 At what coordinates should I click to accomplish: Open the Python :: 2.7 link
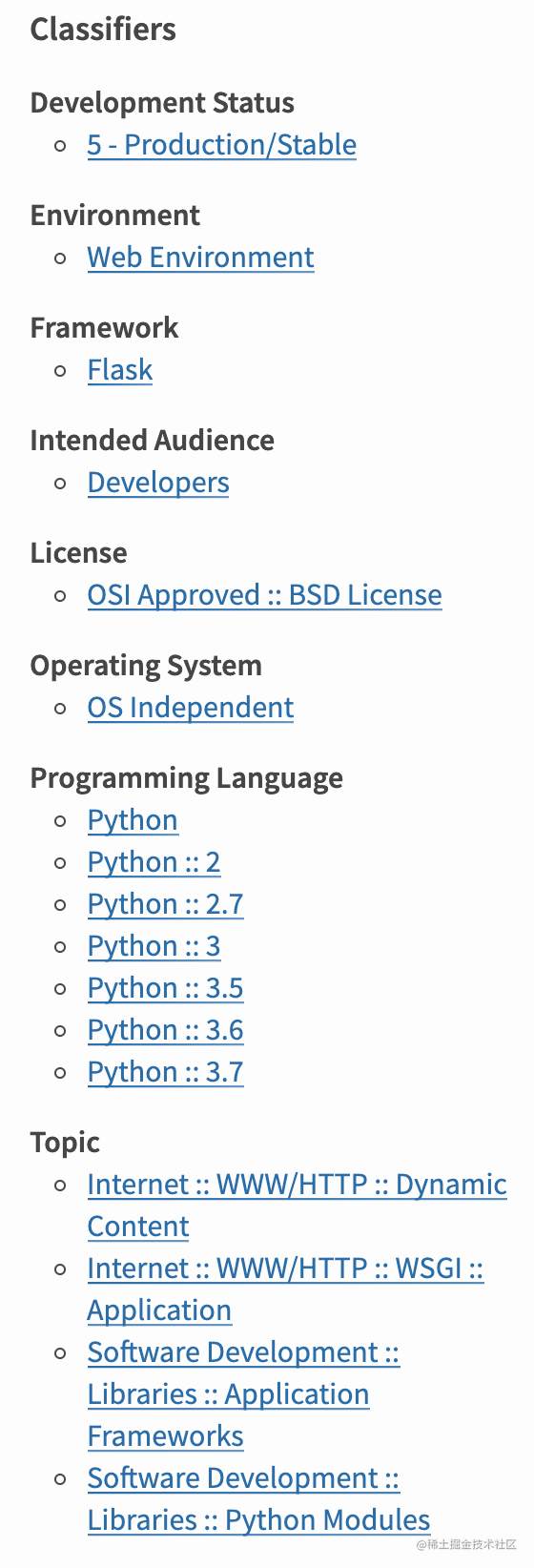click(x=166, y=904)
